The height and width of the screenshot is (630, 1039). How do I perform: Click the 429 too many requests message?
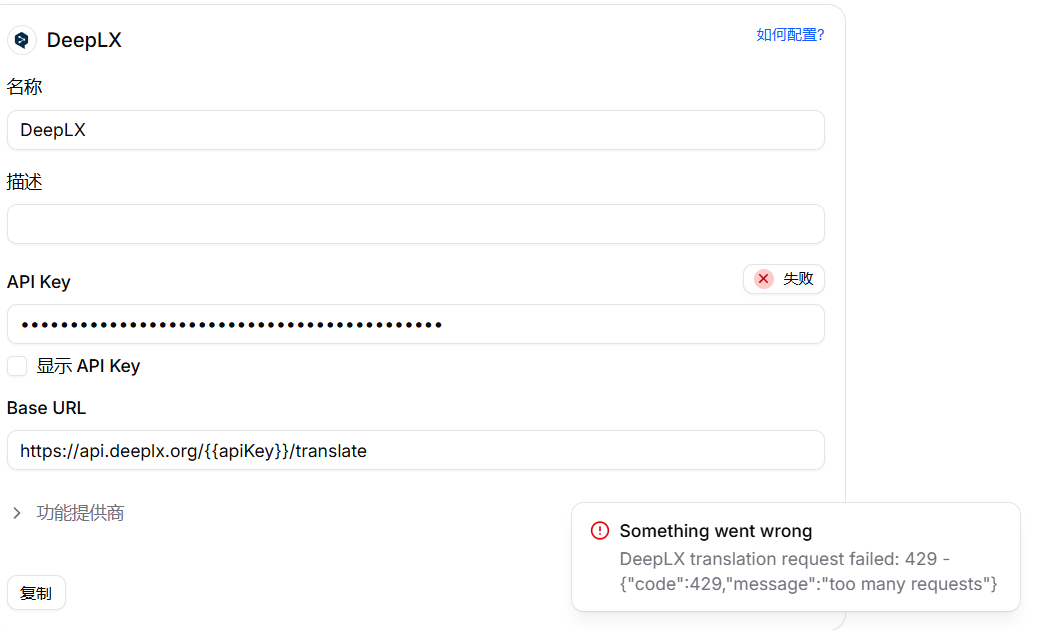pyautogui.click(x=808, y=571)
